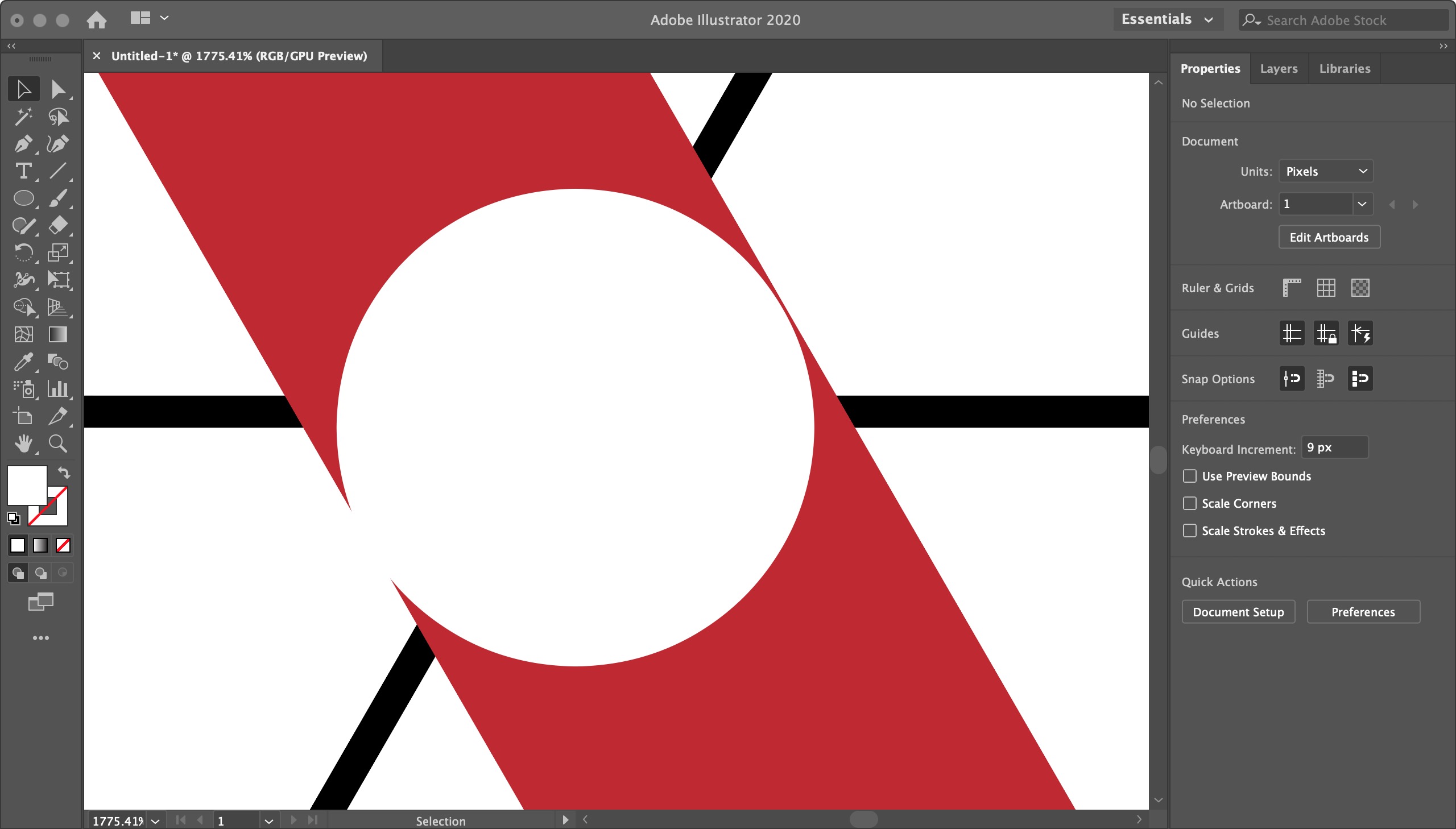Expand the Artboard number dropdown
Viewport: 1456px width, 829px height.
point(1363,204)
